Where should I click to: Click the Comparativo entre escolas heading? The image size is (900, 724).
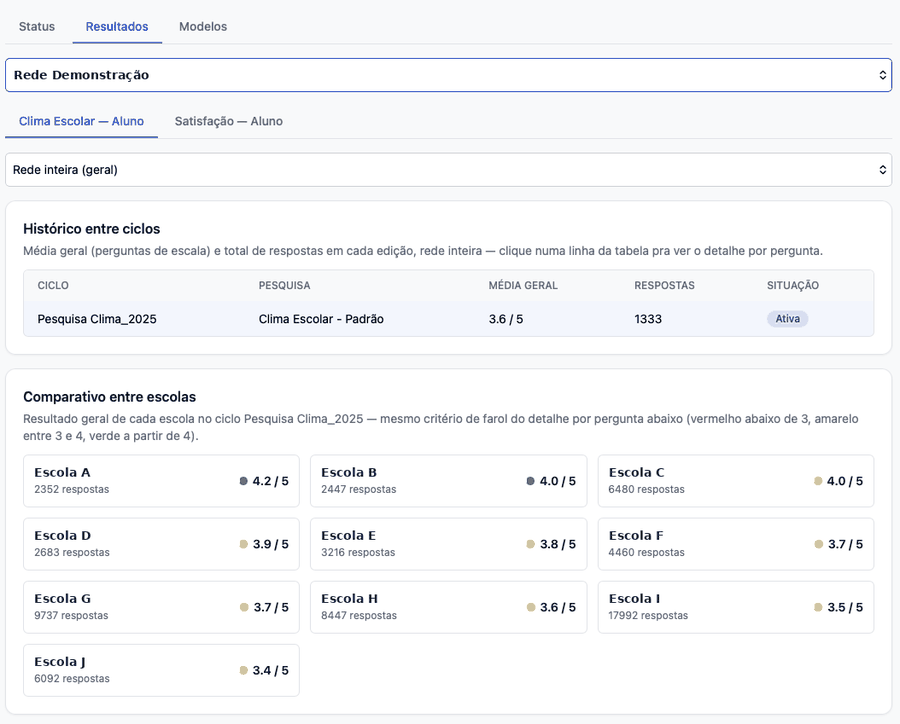click(110, 397)
